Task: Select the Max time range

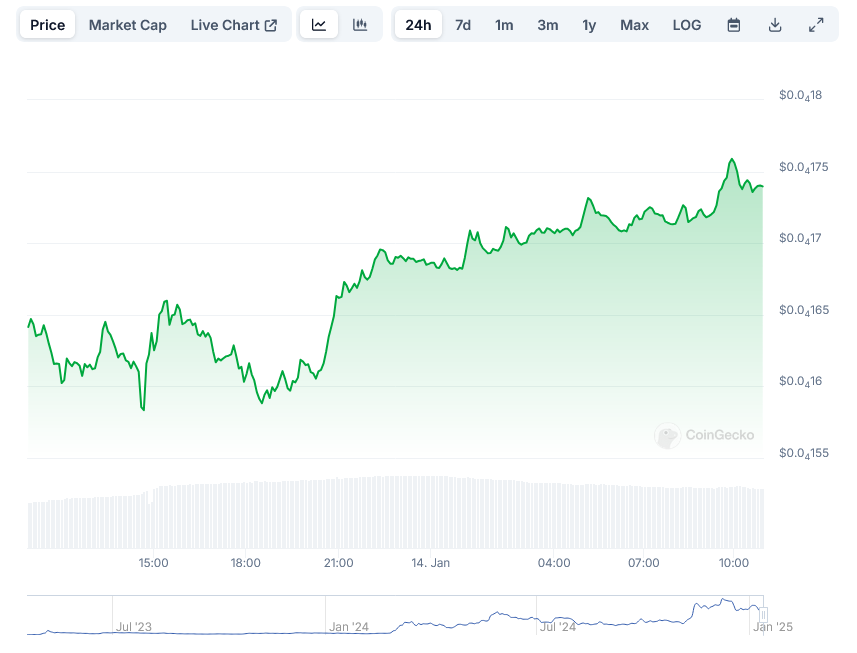Action: coord(634,25)
